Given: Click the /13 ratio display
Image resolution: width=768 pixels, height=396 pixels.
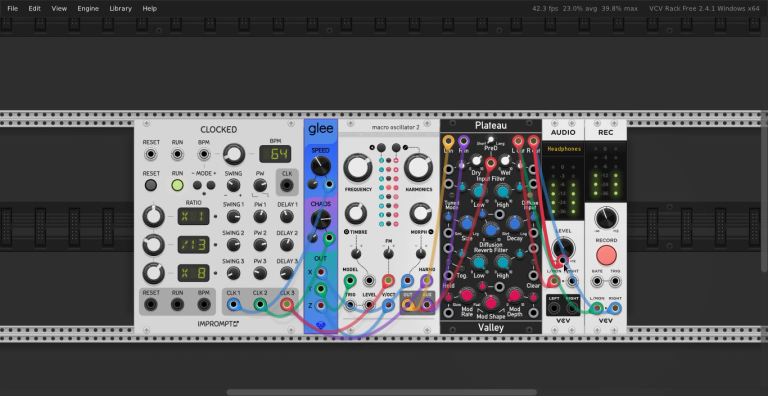Looking at the screenshot, I should pos(193,245).
